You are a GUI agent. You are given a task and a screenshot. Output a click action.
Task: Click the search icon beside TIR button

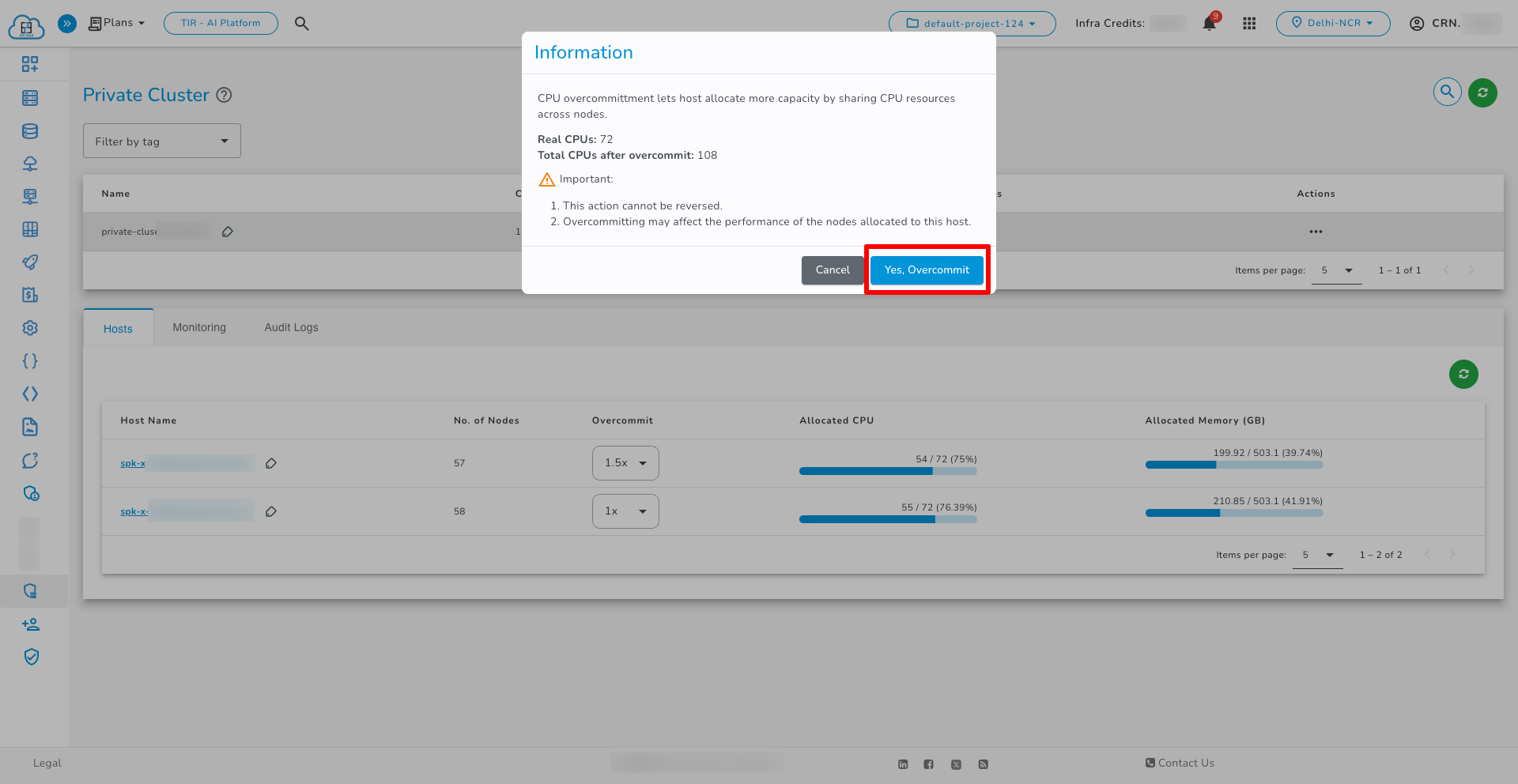tap(302, 24)
